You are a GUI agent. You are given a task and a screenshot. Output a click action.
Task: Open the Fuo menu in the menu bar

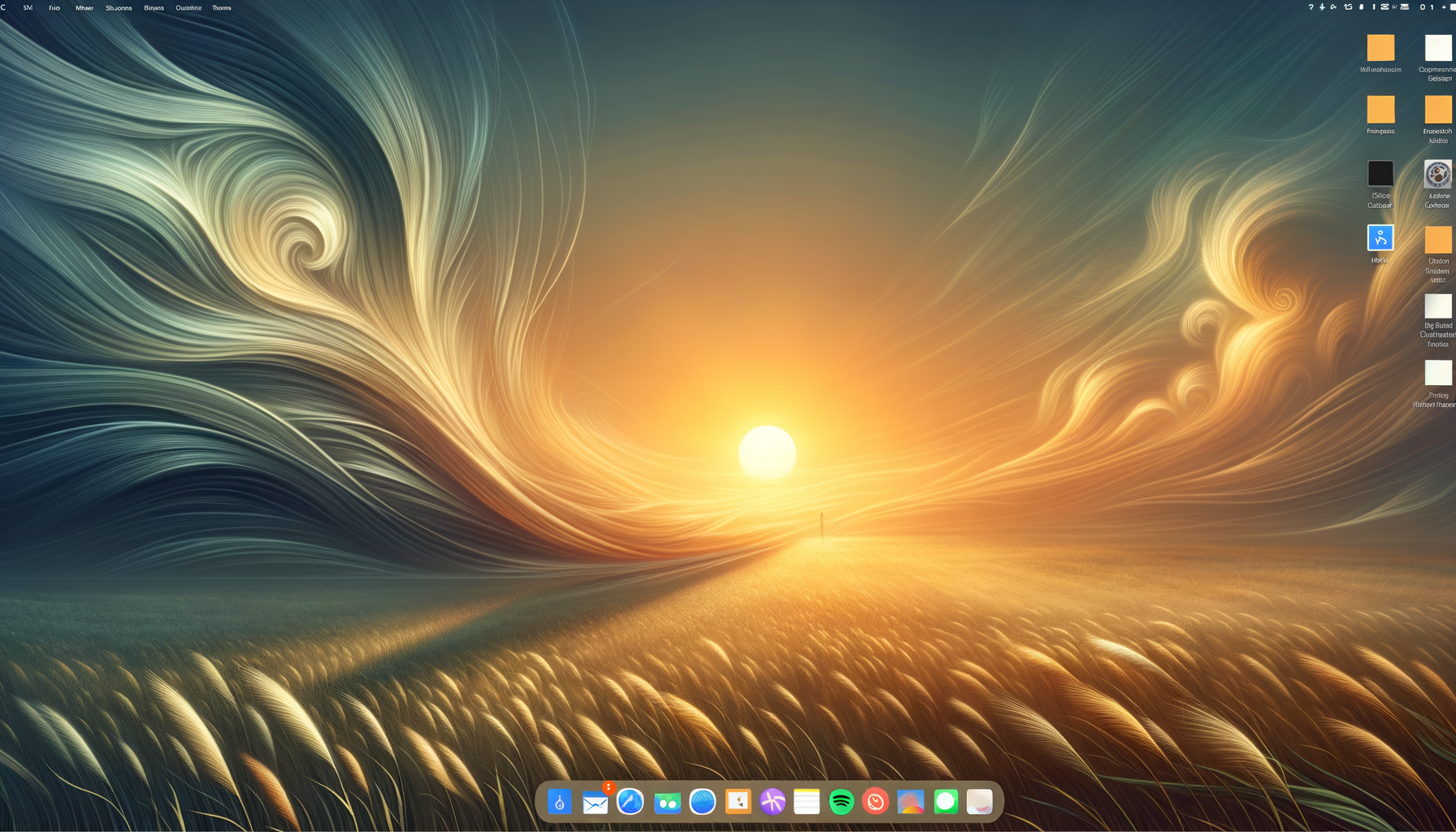(54, 7)
